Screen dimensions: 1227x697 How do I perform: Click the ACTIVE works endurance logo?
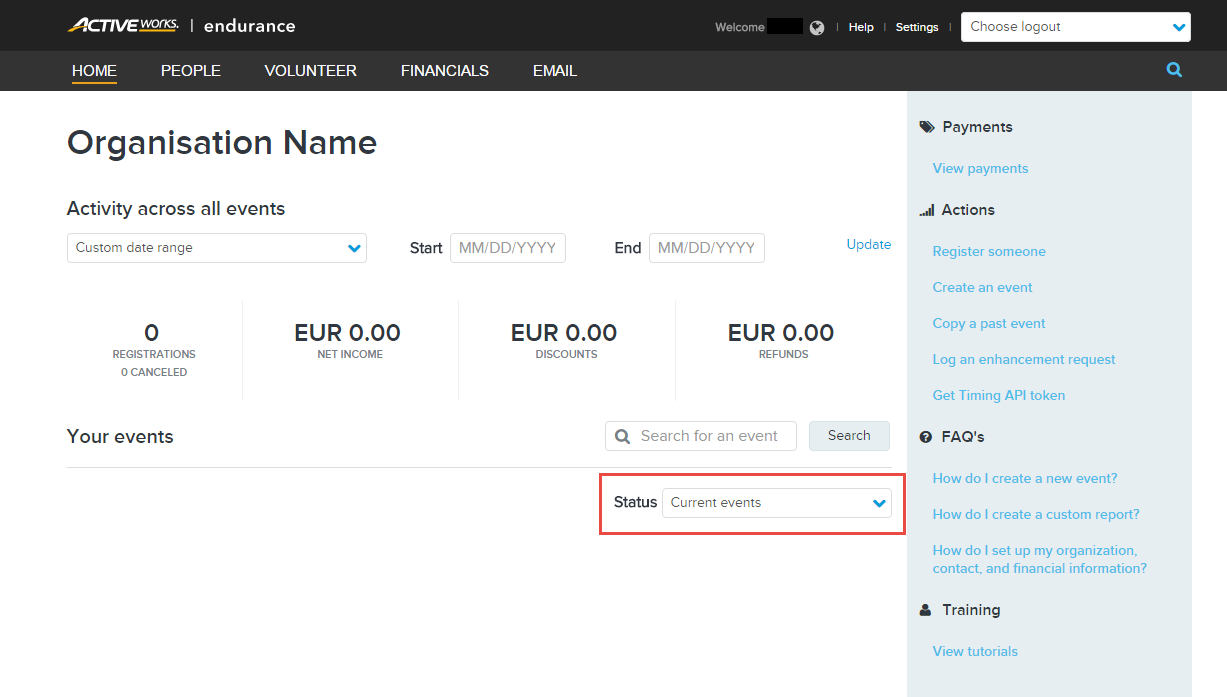181,25
